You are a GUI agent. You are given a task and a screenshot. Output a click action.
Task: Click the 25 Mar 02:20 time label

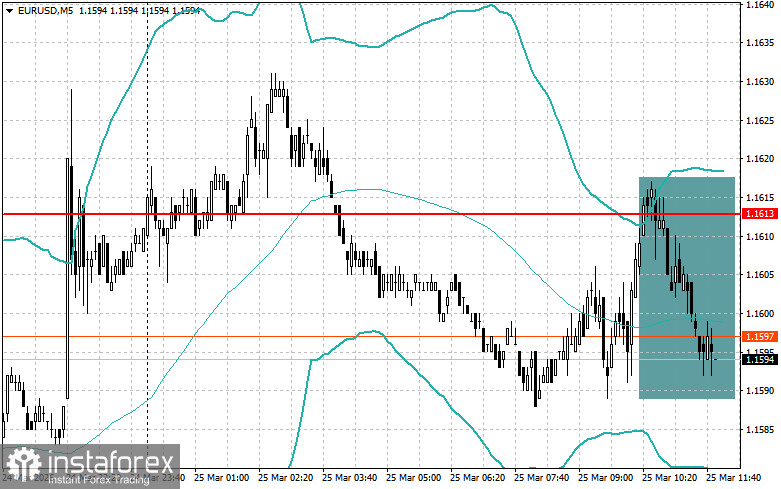pyautogui.click(x=285, y=478)
